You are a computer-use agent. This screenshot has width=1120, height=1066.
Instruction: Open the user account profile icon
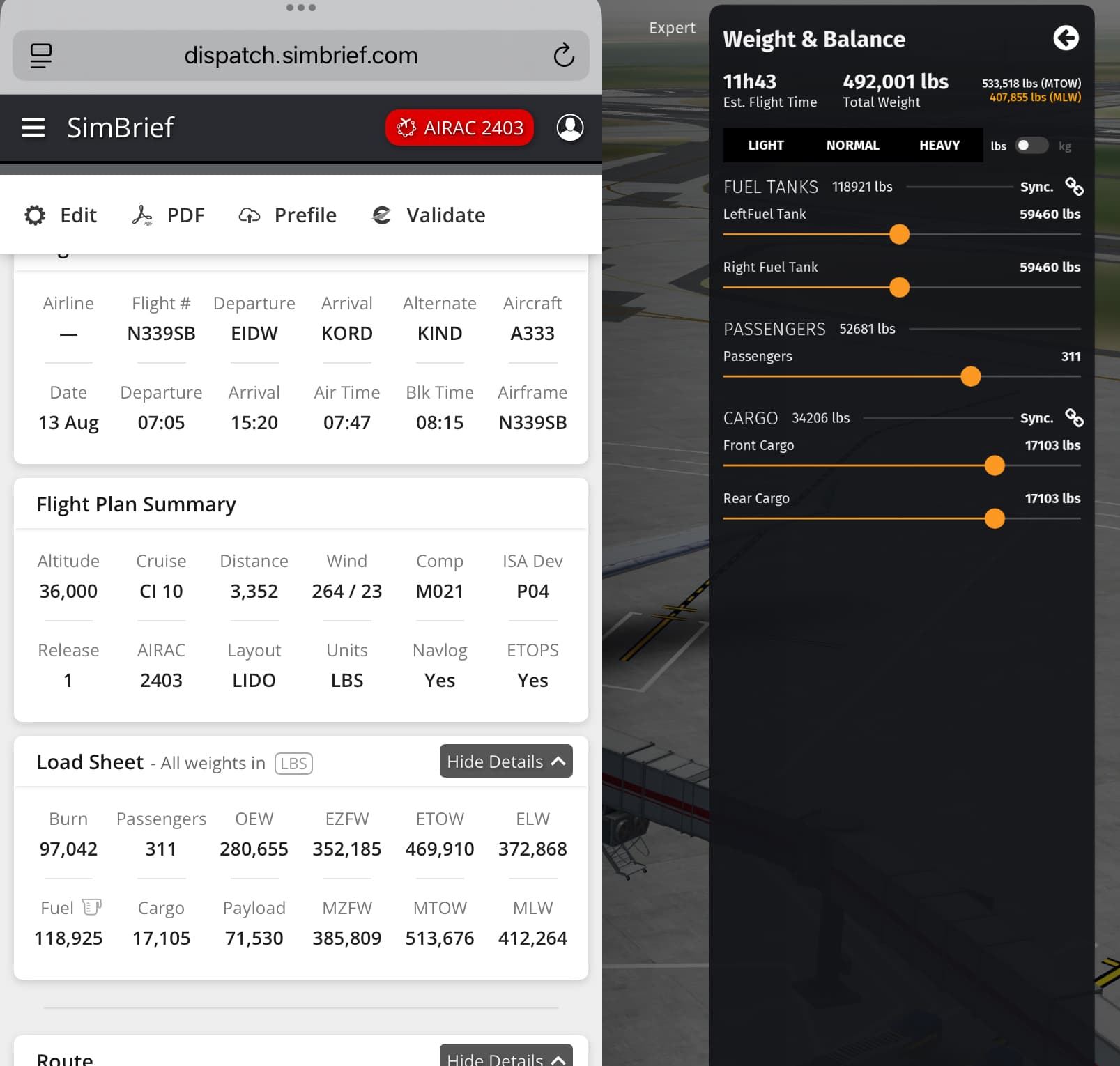(x=569, y=128)
